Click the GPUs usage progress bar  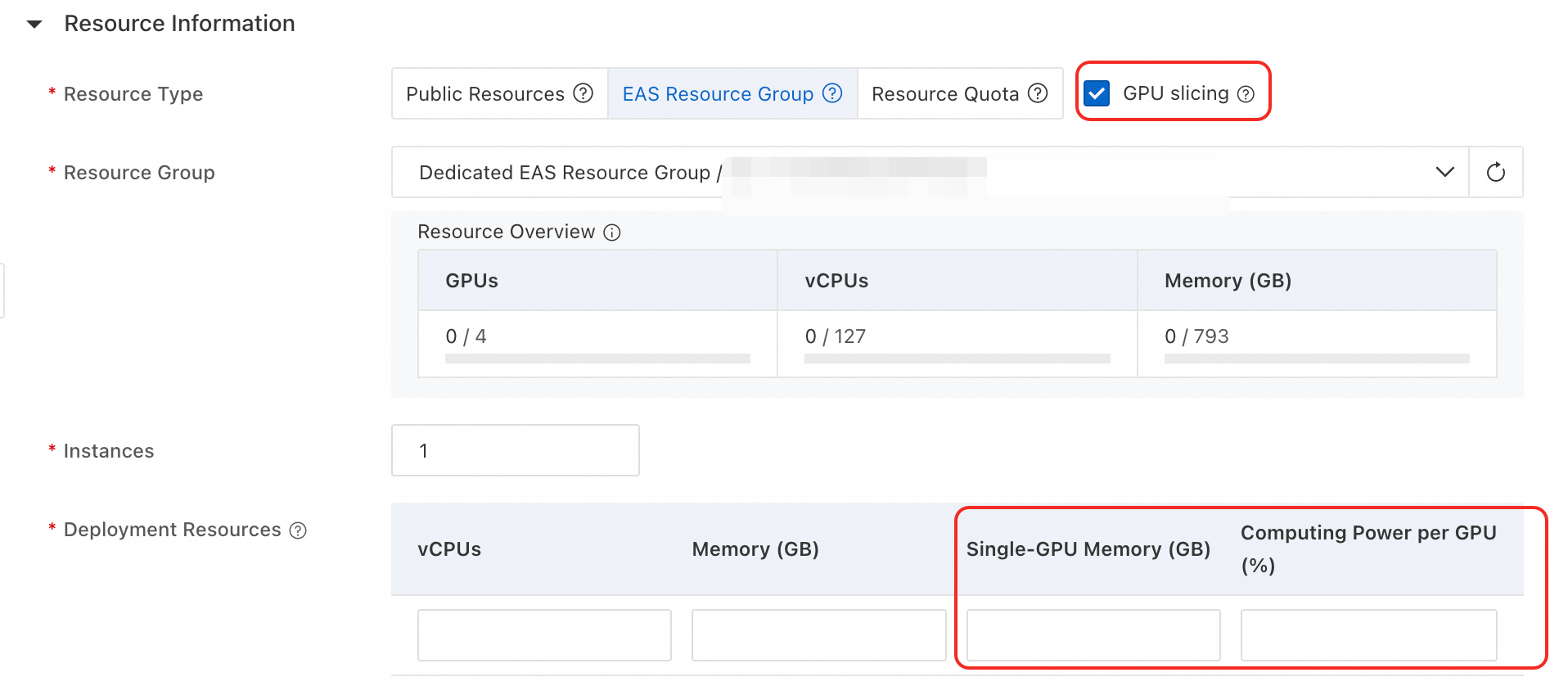click(597, 359)
